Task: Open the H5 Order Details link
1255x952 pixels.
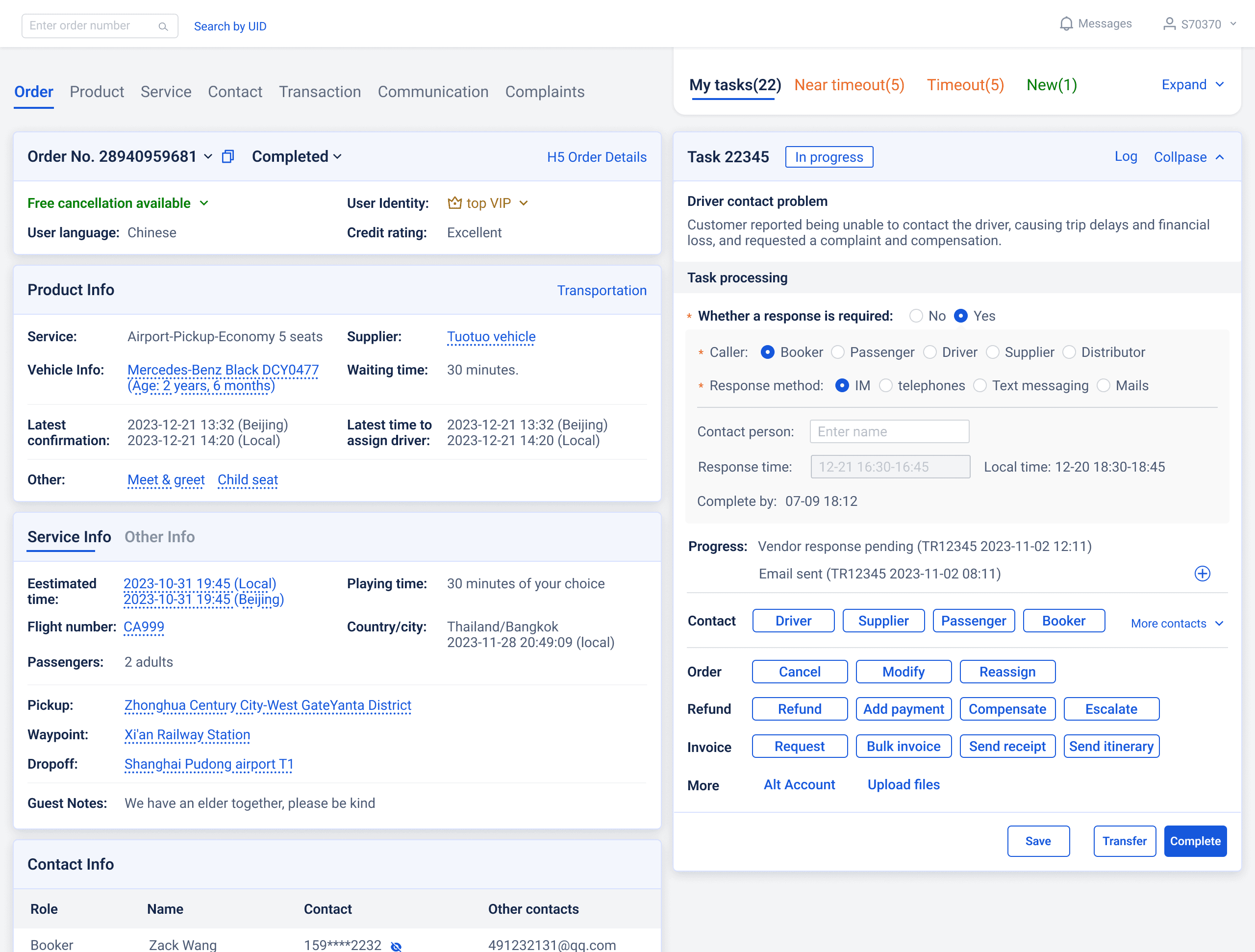Action: (x=596, y=157)
